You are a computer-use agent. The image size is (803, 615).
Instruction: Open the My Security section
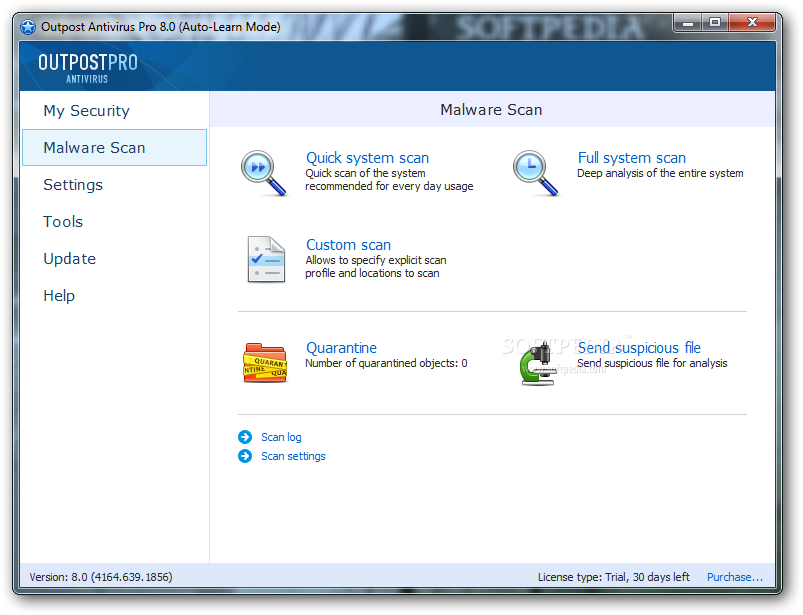click(x=87, y=111)
